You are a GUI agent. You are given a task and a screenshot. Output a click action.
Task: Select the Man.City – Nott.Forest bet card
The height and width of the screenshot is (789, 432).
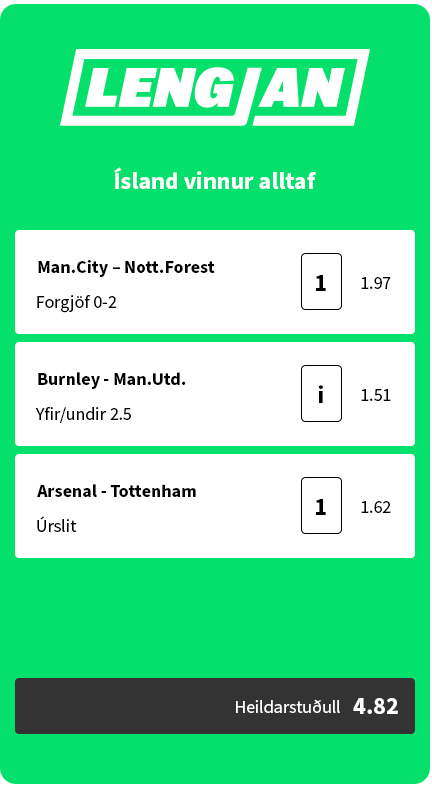coord(215,282)
